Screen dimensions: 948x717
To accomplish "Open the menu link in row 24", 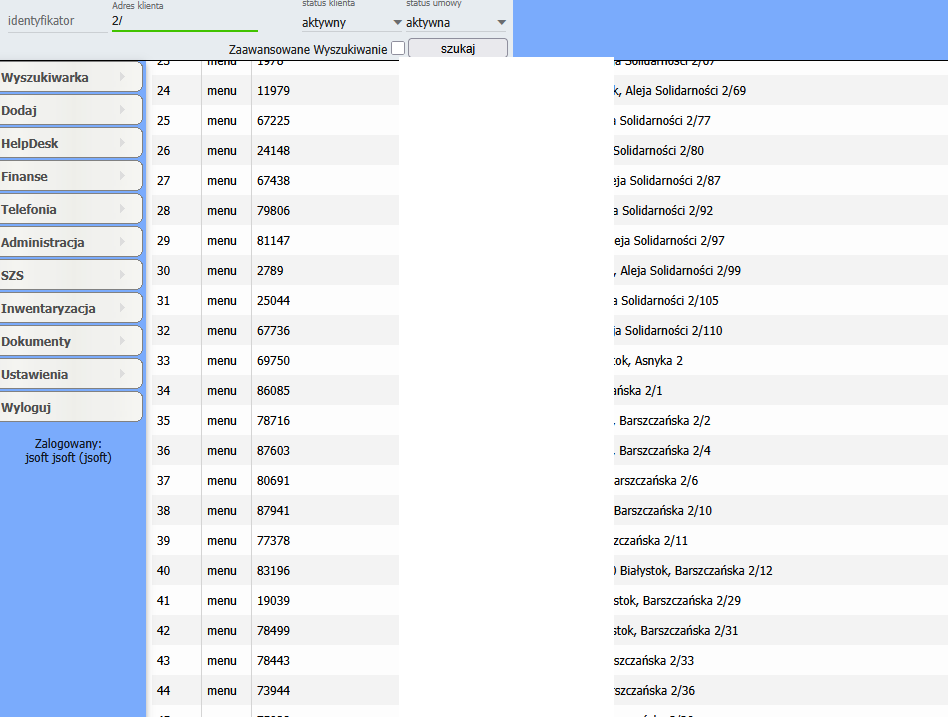I will 222,91.
